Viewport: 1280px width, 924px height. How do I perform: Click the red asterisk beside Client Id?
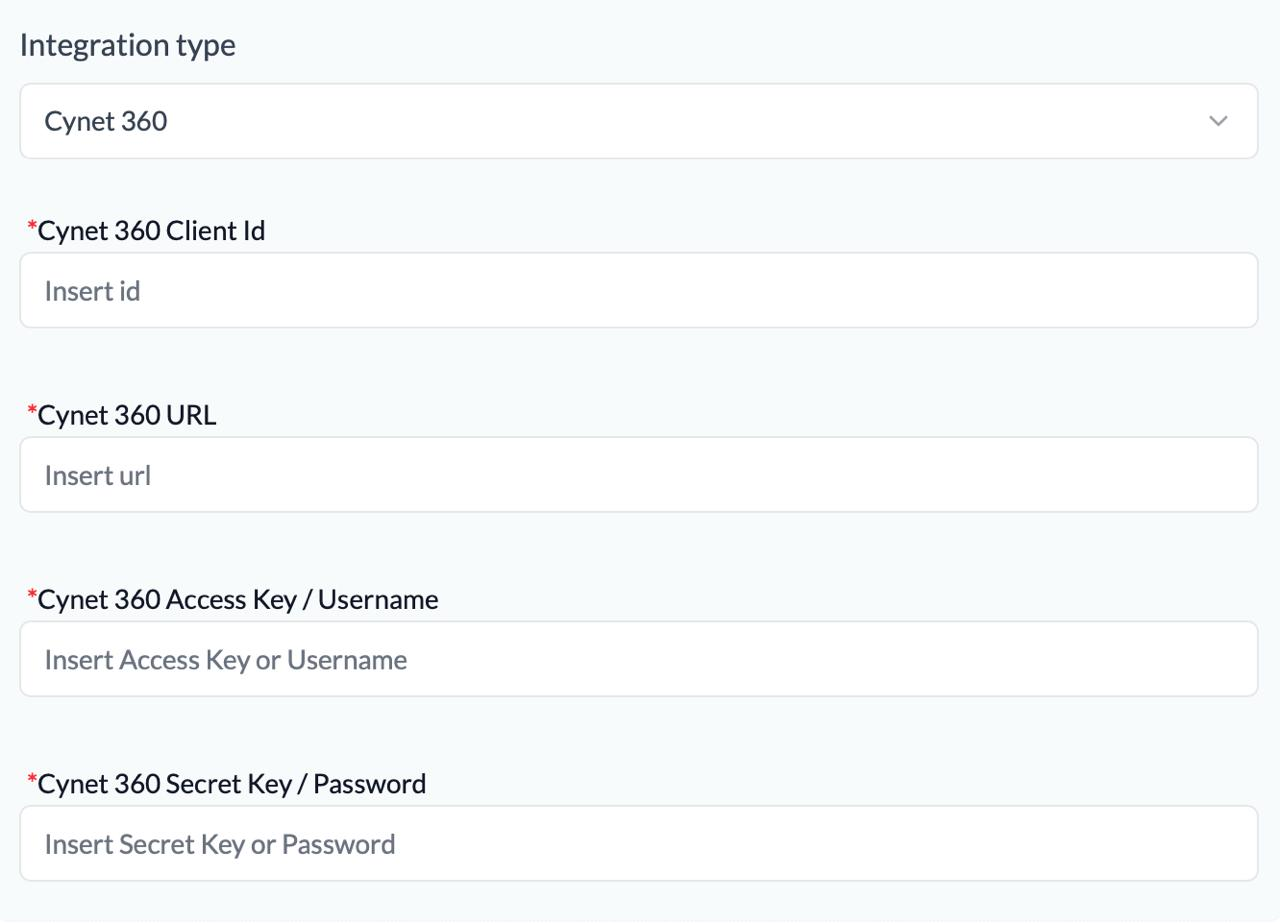tap(32, 228)
